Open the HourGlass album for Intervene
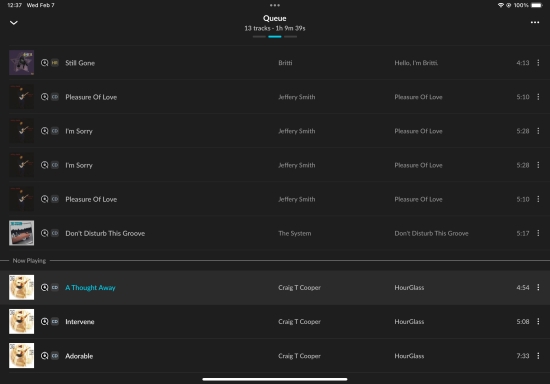 409,322
